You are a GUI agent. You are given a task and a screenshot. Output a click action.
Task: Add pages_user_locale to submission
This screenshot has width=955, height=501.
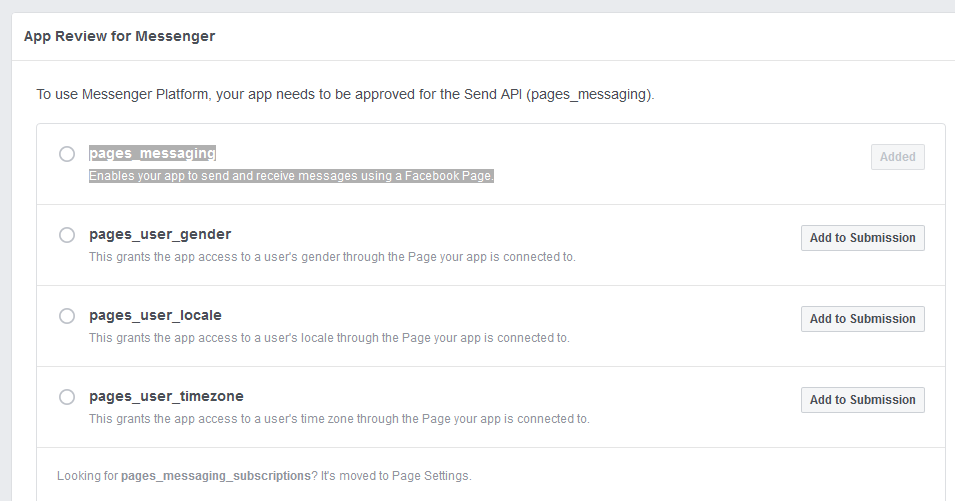[x=862, y=319]
